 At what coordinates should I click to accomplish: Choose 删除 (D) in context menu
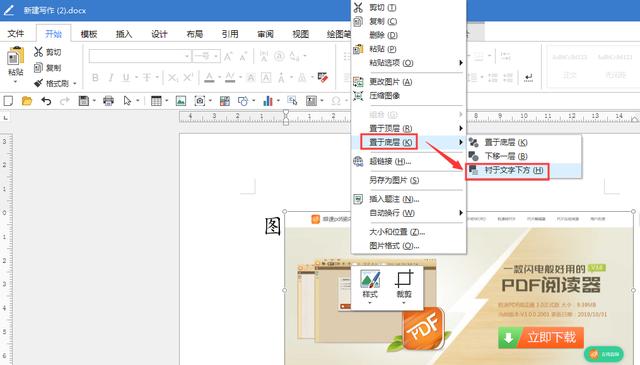click(x=408, y=35)
